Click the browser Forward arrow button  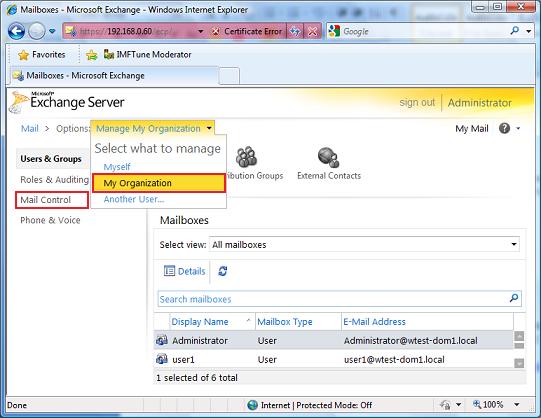tap(37, 31)
